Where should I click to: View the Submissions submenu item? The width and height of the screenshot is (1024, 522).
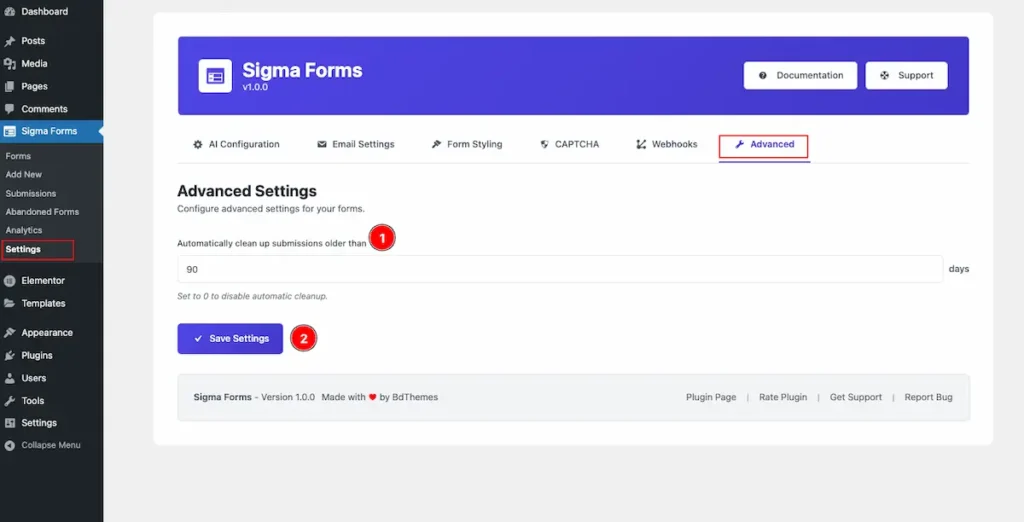[31, 193]
